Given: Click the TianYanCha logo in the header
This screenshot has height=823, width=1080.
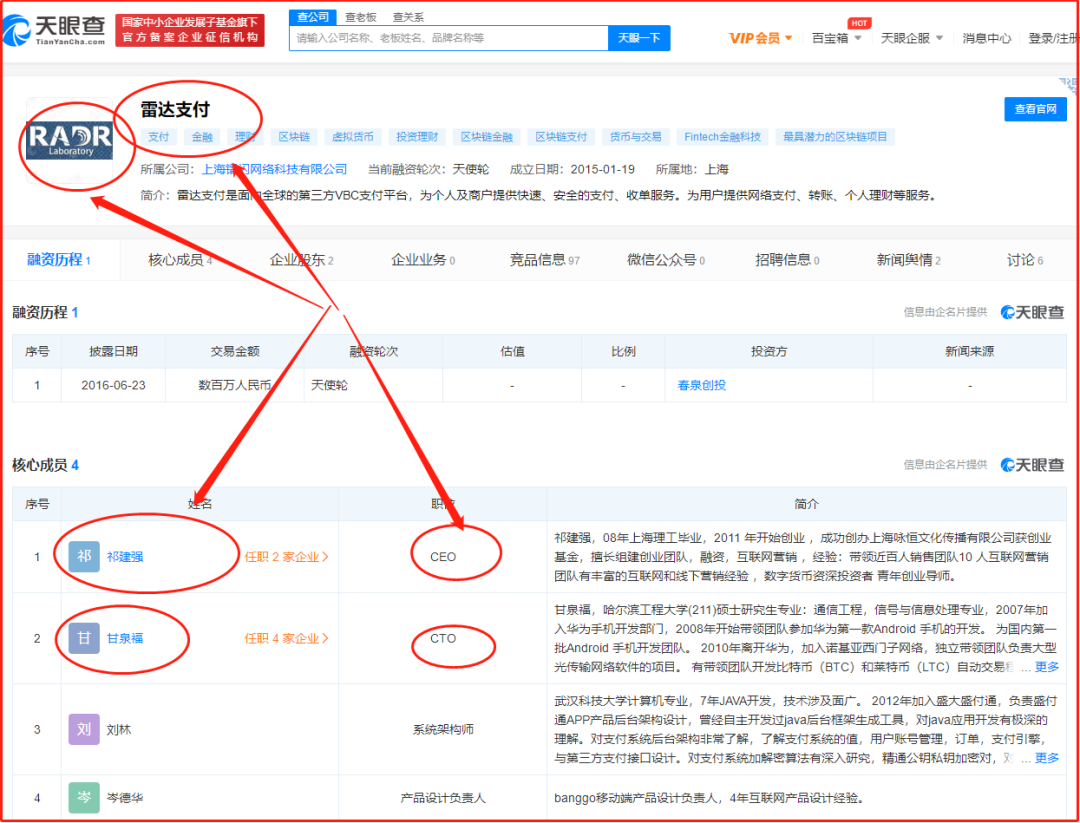Looking at the screenshot, I should [54, 30].
